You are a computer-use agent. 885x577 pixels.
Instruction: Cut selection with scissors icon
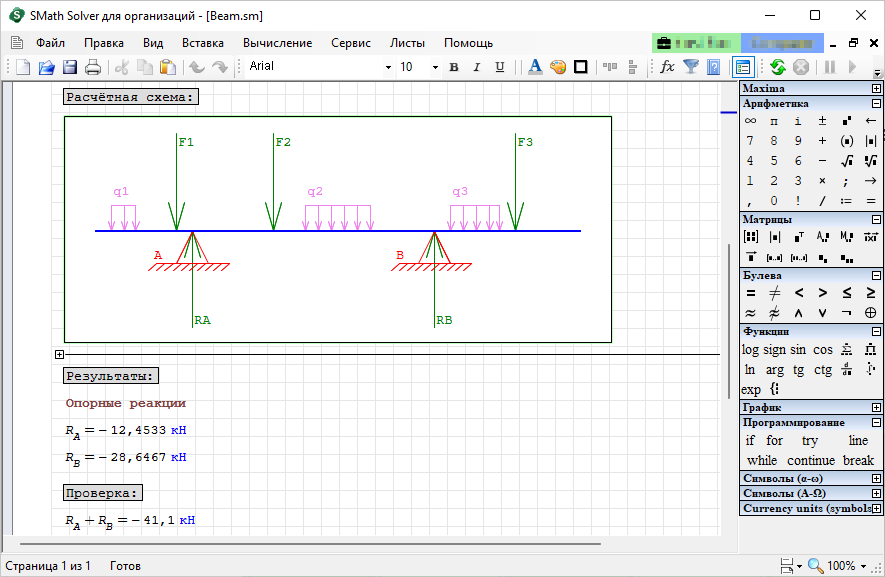(121, 67)
